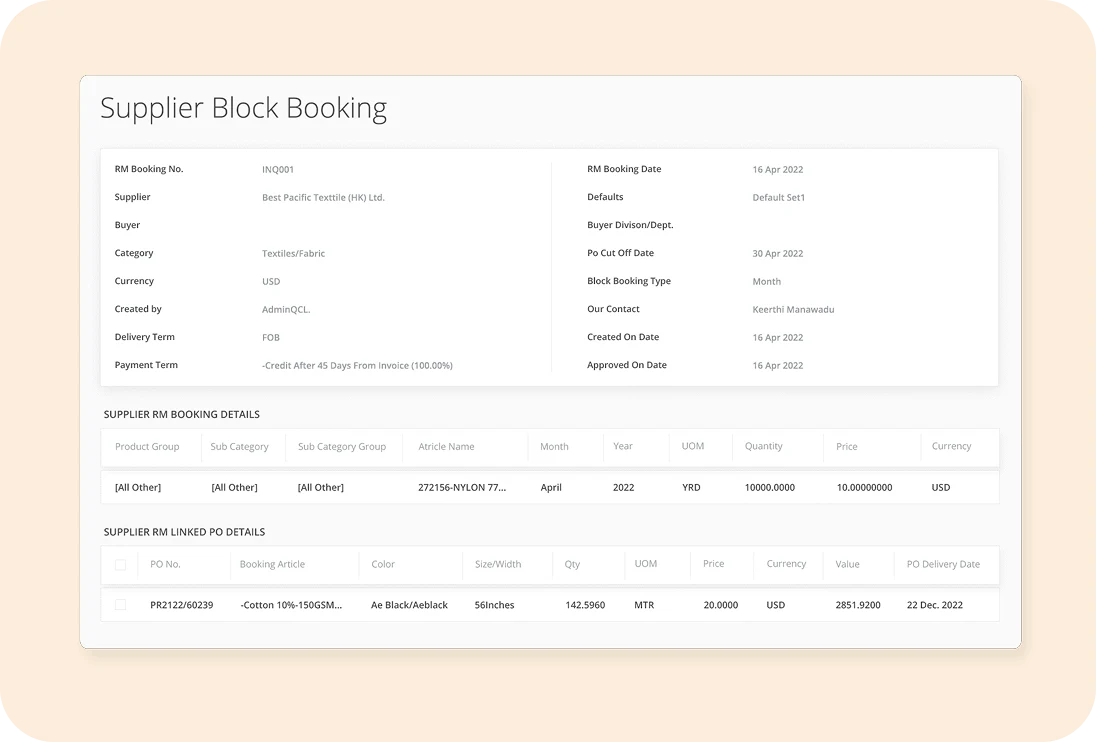
Task: Select the Po Cut Off Date value
Action: [x=777, y=254]
